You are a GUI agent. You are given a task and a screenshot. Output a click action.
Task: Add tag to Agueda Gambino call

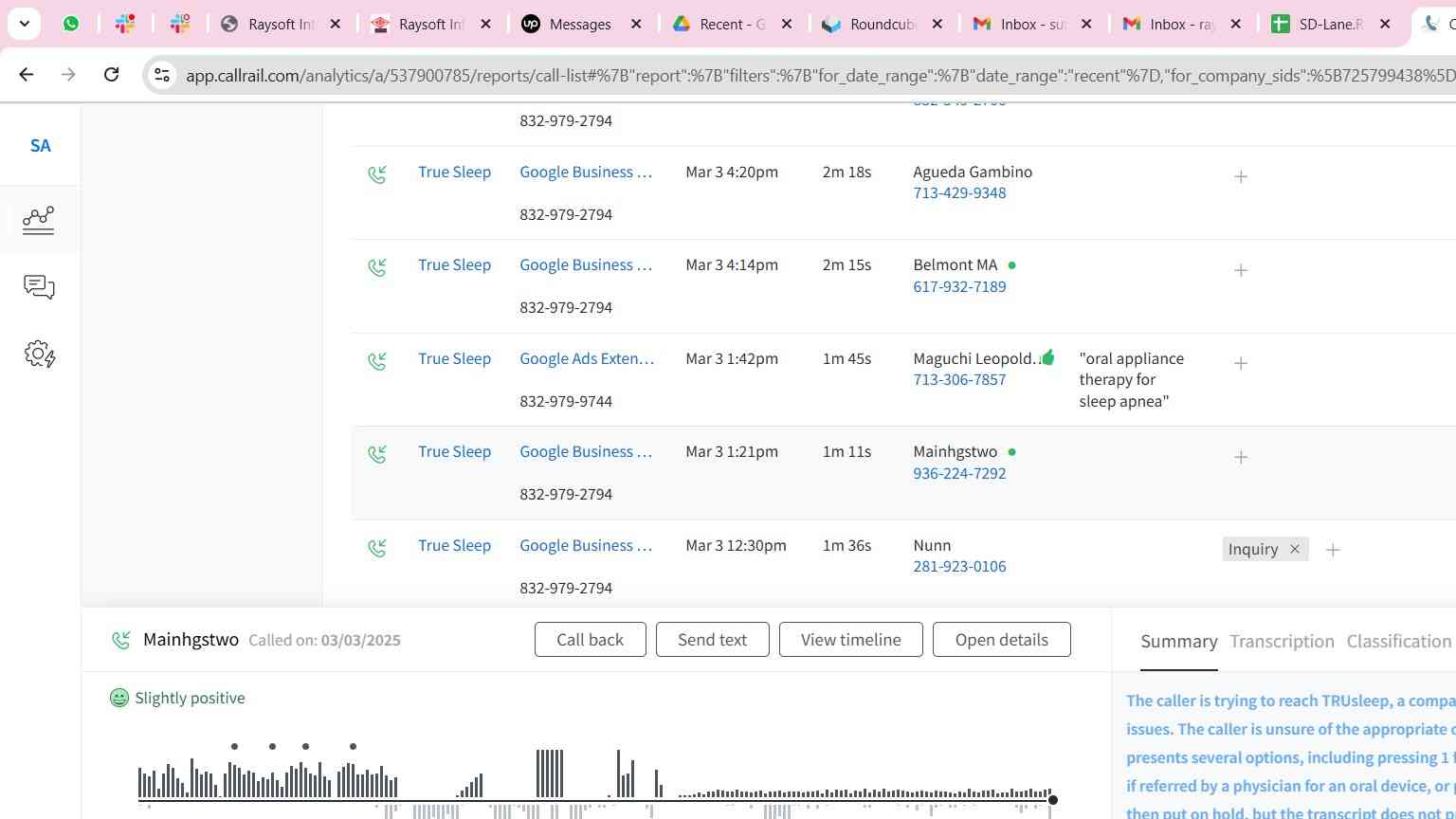click(1241, 176)
